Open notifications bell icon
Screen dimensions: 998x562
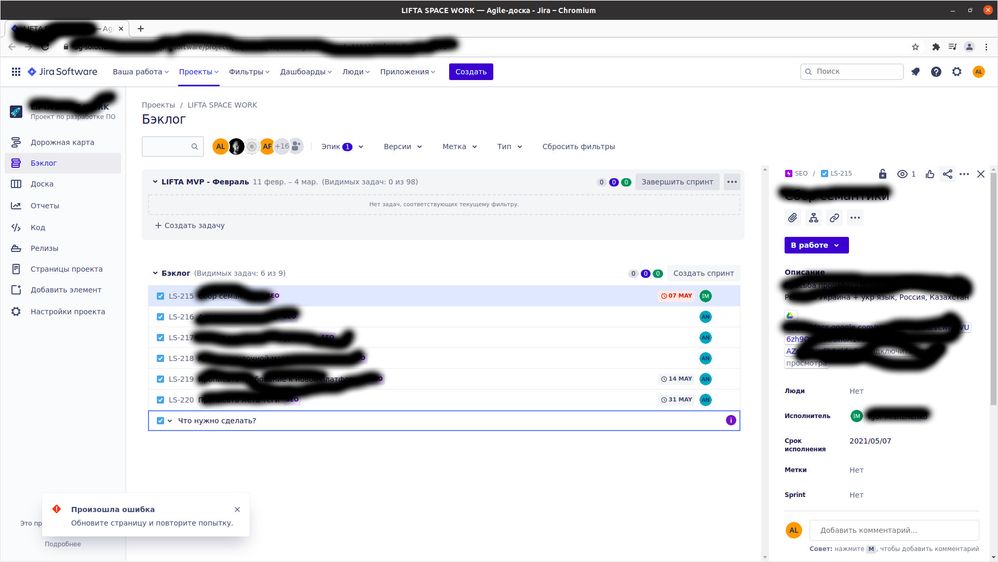click(x=915, y=72)
